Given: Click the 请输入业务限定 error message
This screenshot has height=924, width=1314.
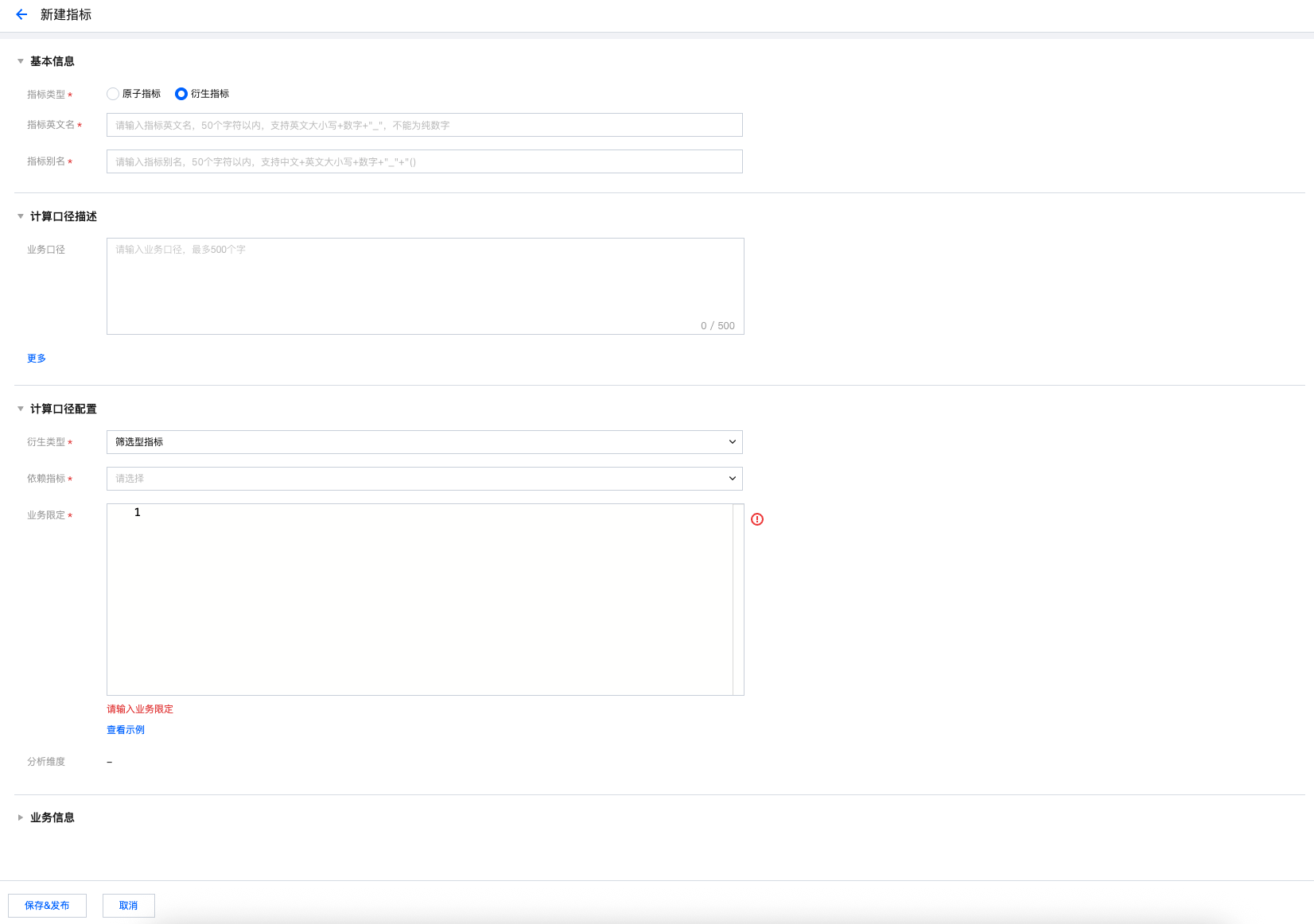Looking at the screenshot, I should 140,709.
